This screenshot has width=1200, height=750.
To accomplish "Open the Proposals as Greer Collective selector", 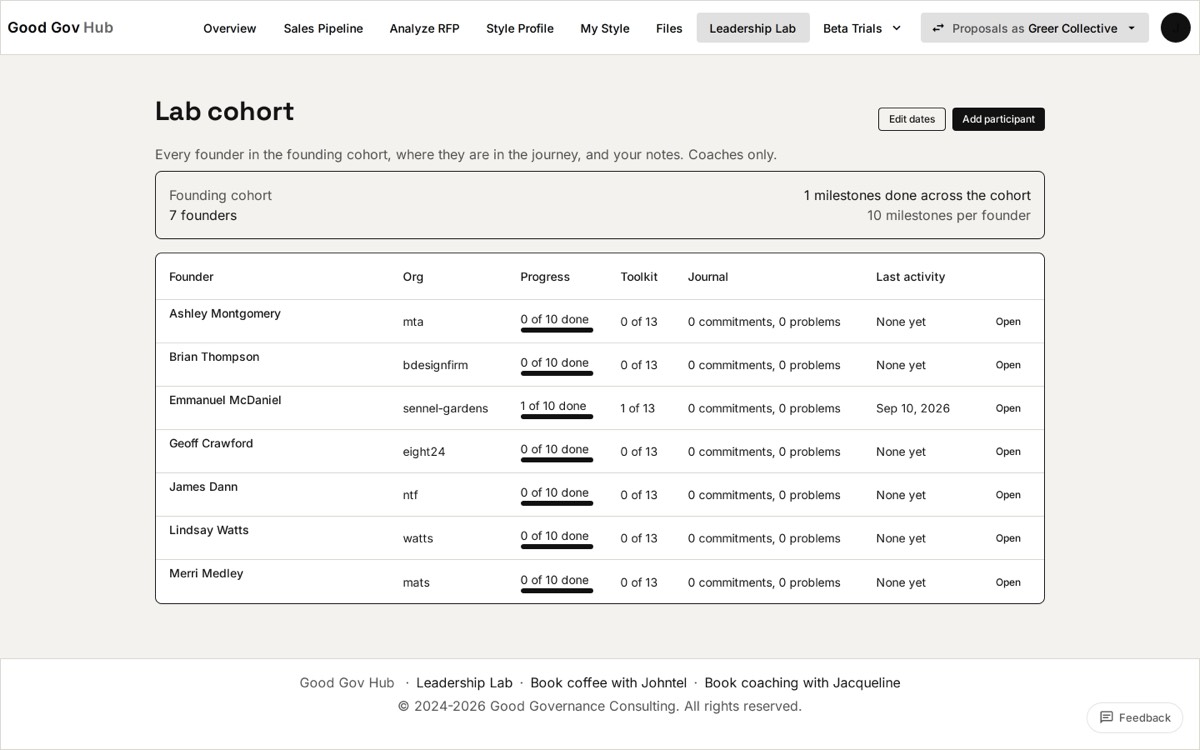I will (x=1035, y=28).
